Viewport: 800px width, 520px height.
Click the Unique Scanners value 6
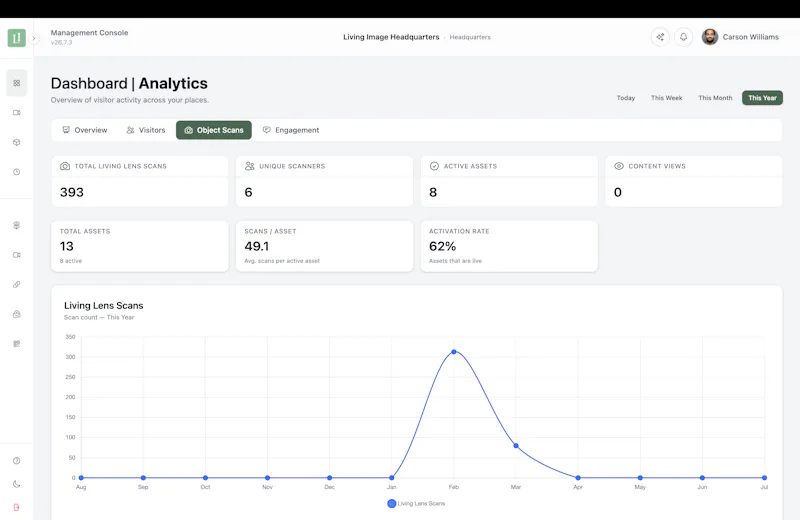[248, 192]
